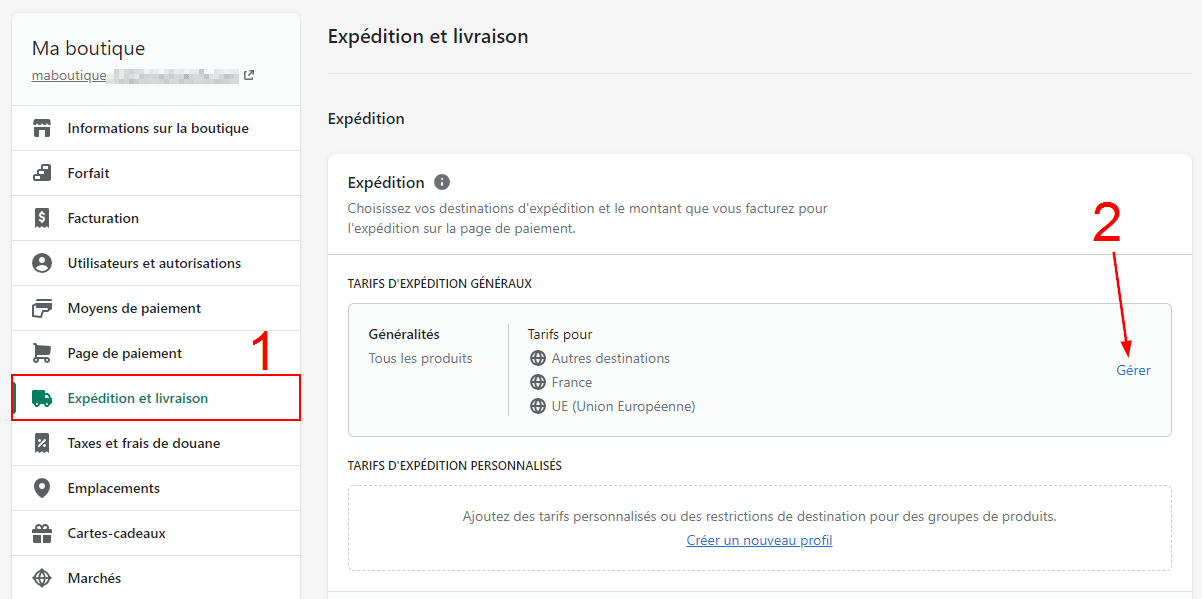Image resolution: width=1202 pixels, height=599 pixels.
Task: Click the Gérer link for general shipping rates
Action: (1133, 370)
